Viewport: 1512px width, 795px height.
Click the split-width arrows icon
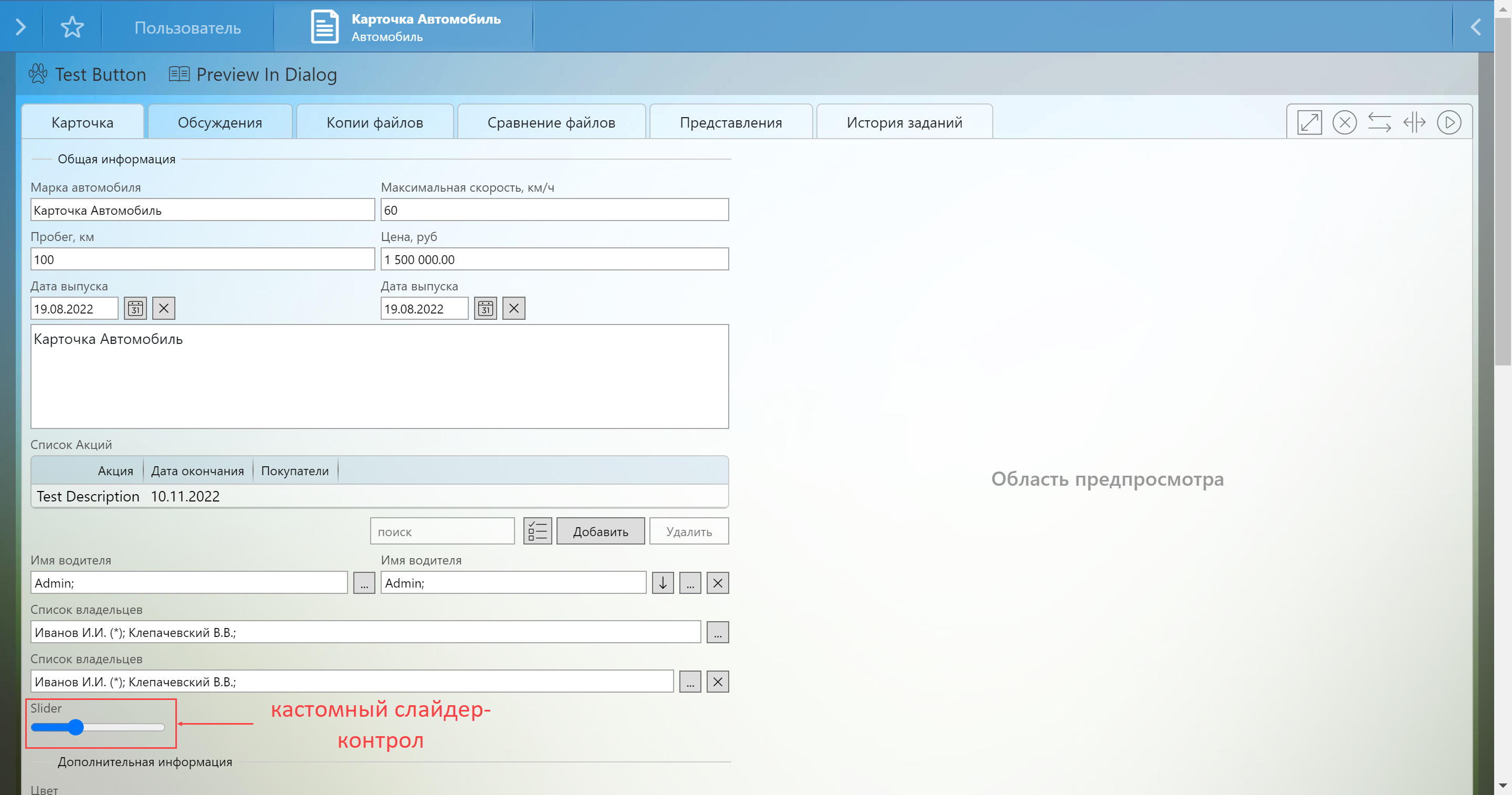[1414, 123]
